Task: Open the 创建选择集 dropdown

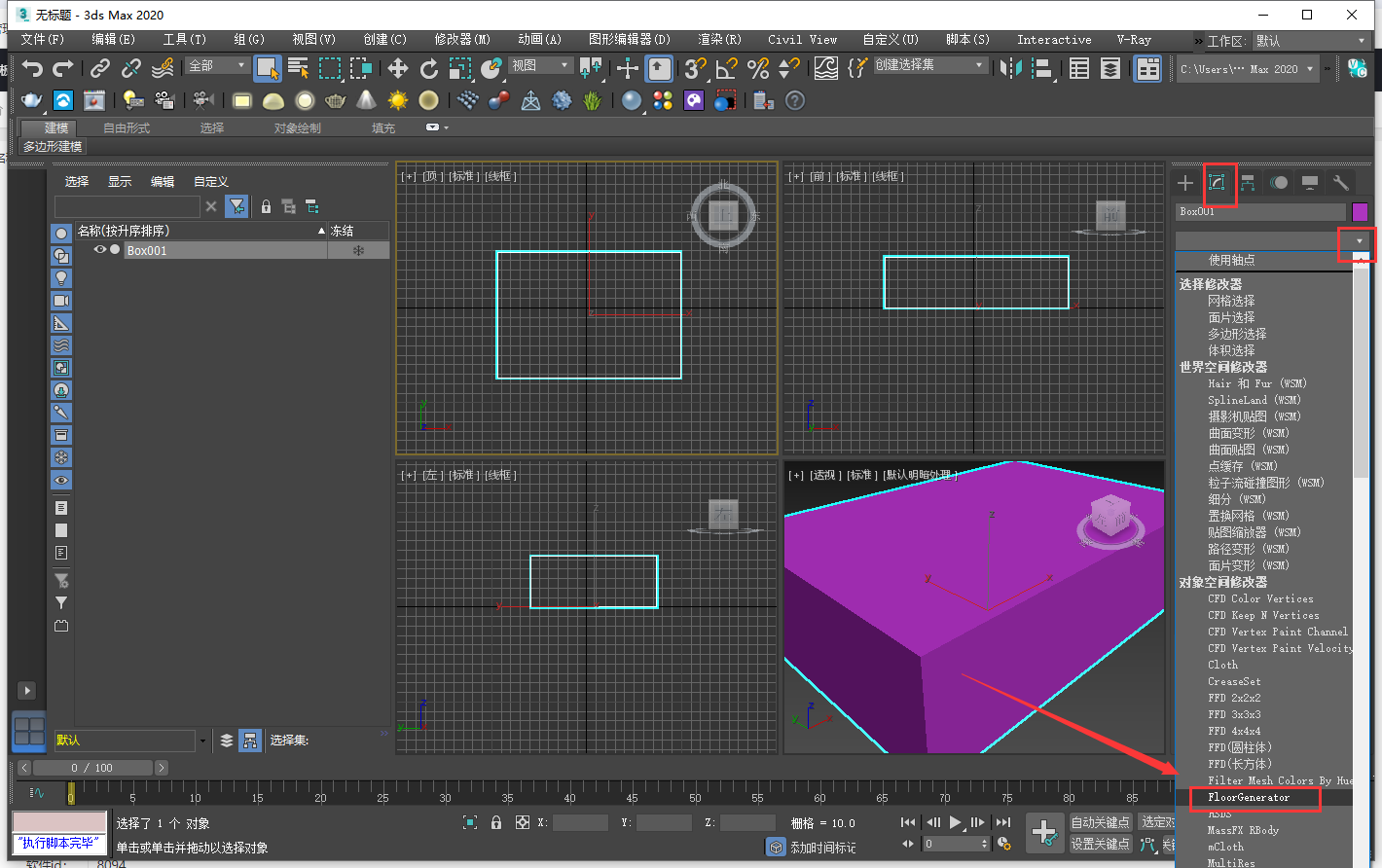Action: click(x=929, y=65)
